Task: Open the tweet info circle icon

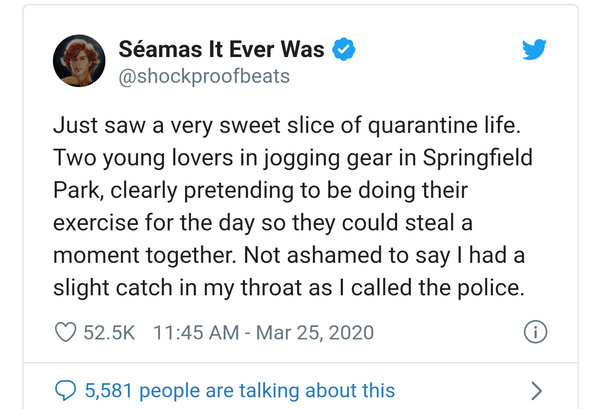Action: (535, 332)
